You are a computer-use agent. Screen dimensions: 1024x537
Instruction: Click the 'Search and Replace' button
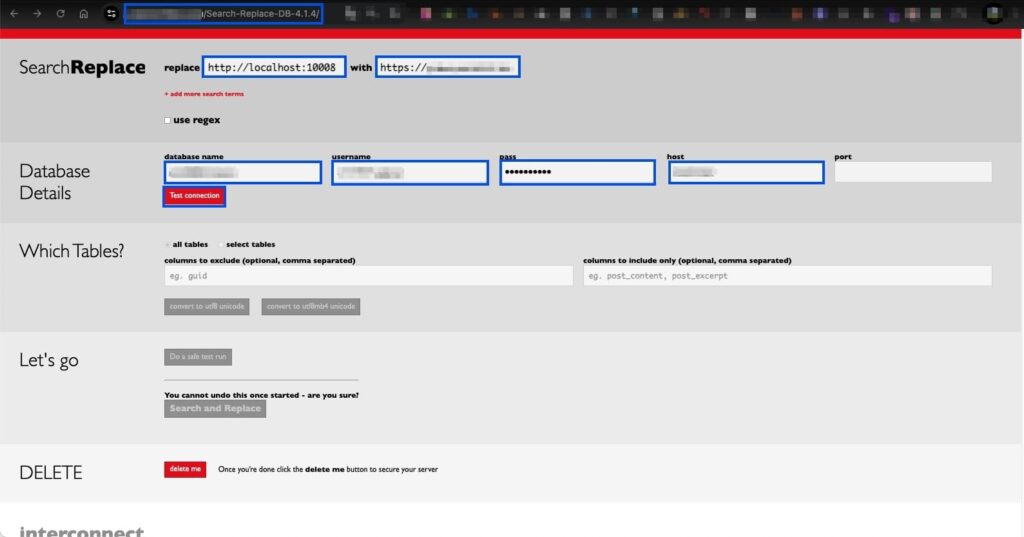[215, 408]
